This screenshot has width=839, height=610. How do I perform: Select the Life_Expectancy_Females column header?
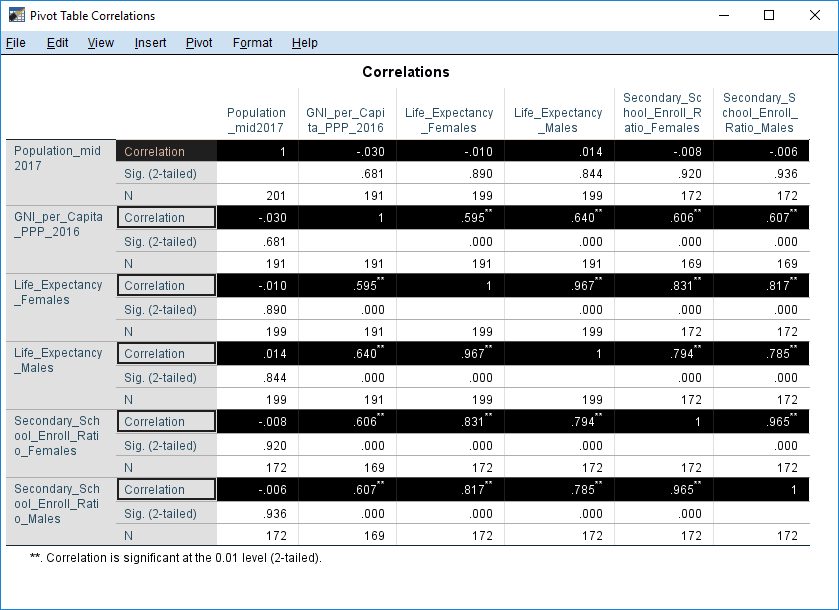(x=449, y=120)
